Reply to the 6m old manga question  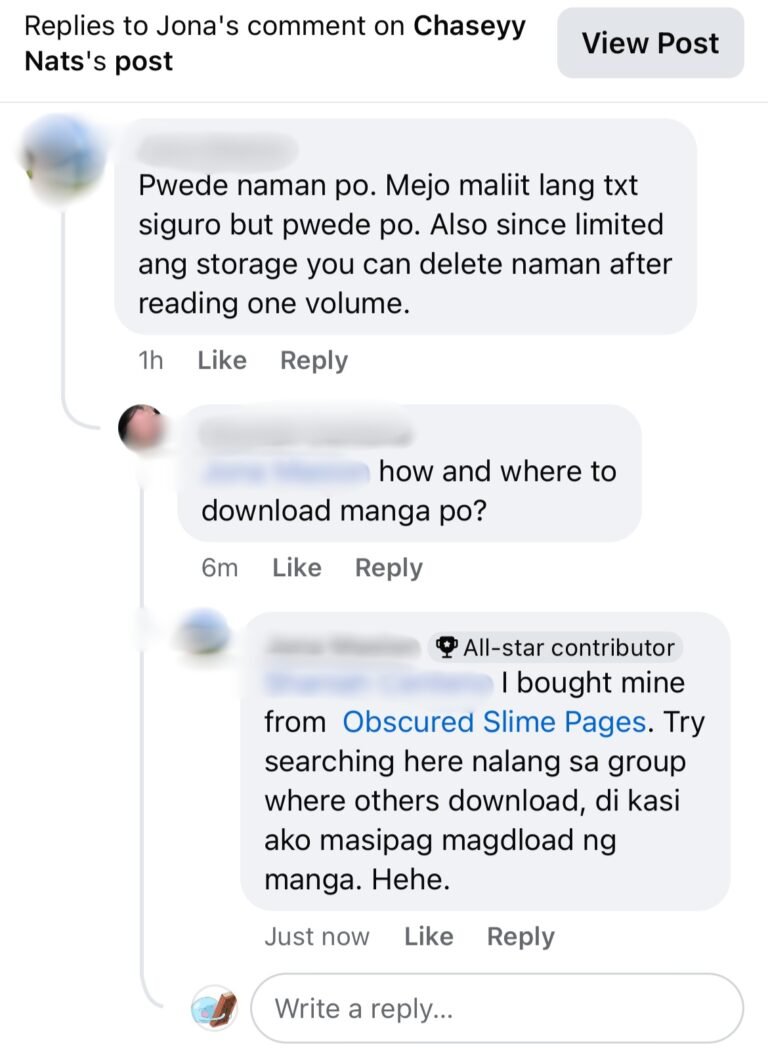388,567
